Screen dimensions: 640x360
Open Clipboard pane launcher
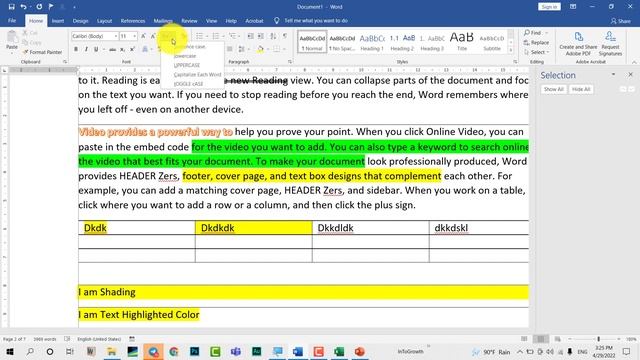click(x=65, y=62)
